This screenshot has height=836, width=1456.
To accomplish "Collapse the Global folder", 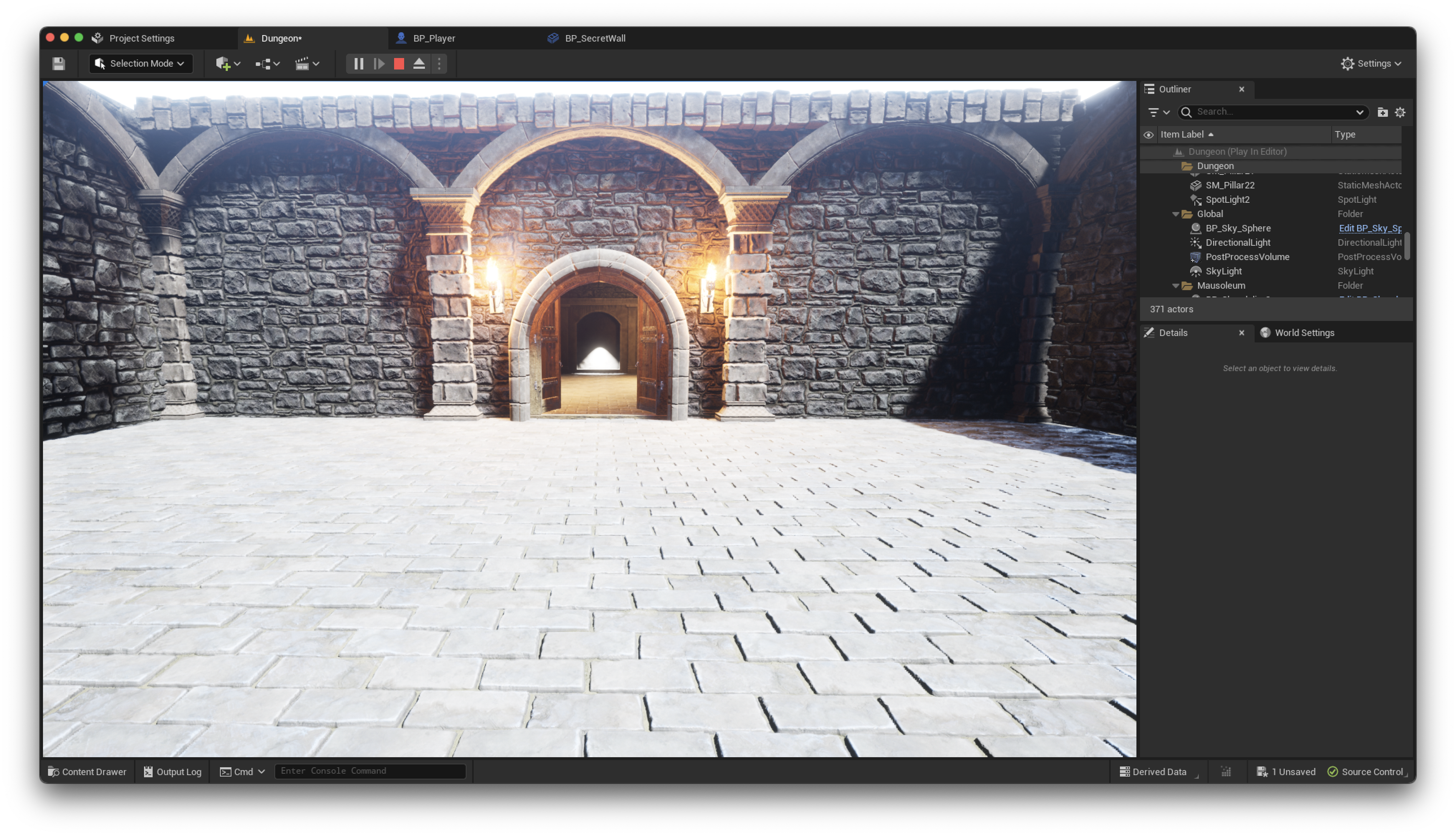I will pos(1175,214).
